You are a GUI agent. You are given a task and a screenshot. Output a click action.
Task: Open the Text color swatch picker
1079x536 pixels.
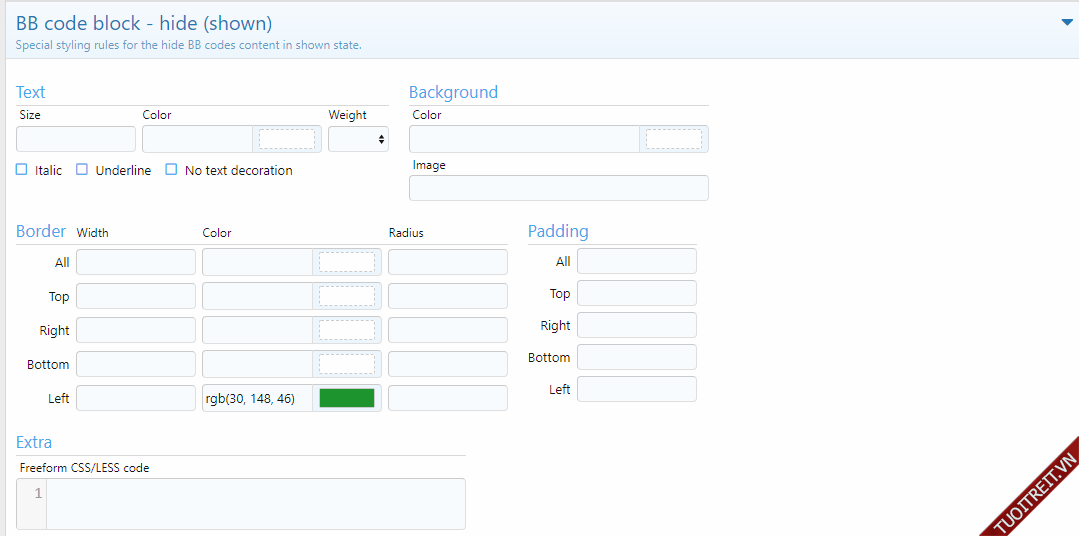click(286, 139)
